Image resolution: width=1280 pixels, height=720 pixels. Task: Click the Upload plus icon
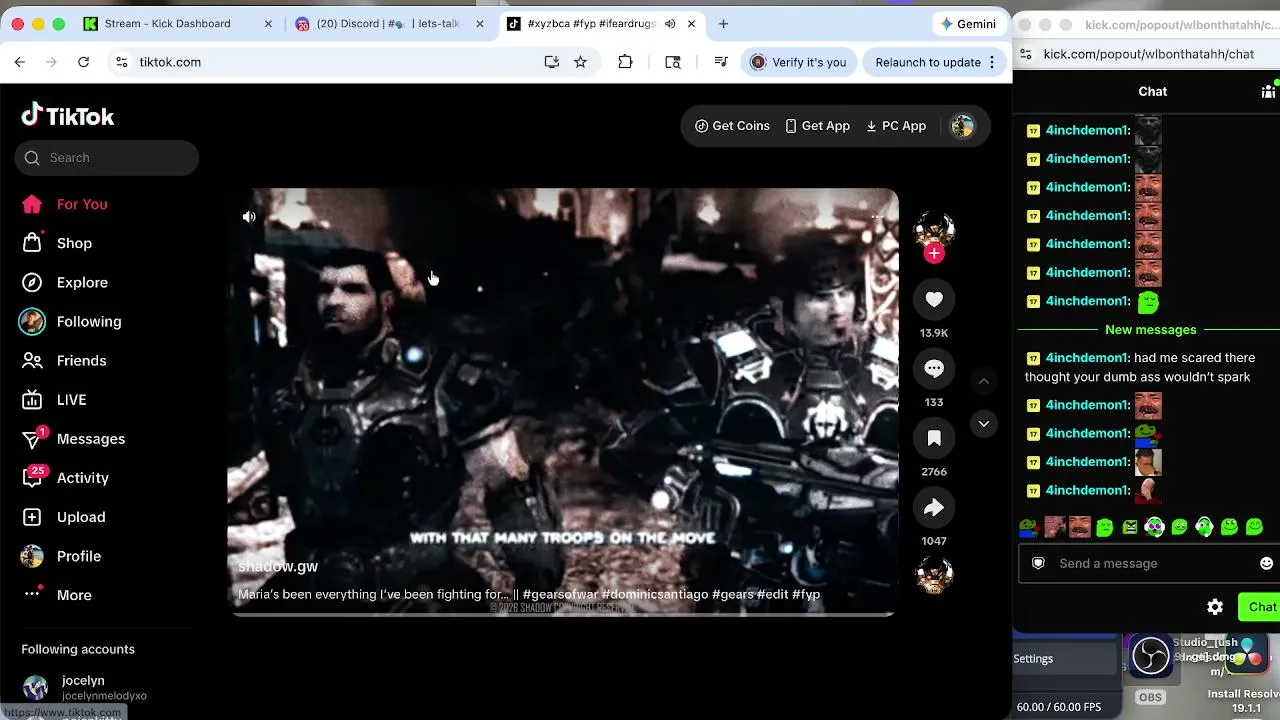point(32,517)
